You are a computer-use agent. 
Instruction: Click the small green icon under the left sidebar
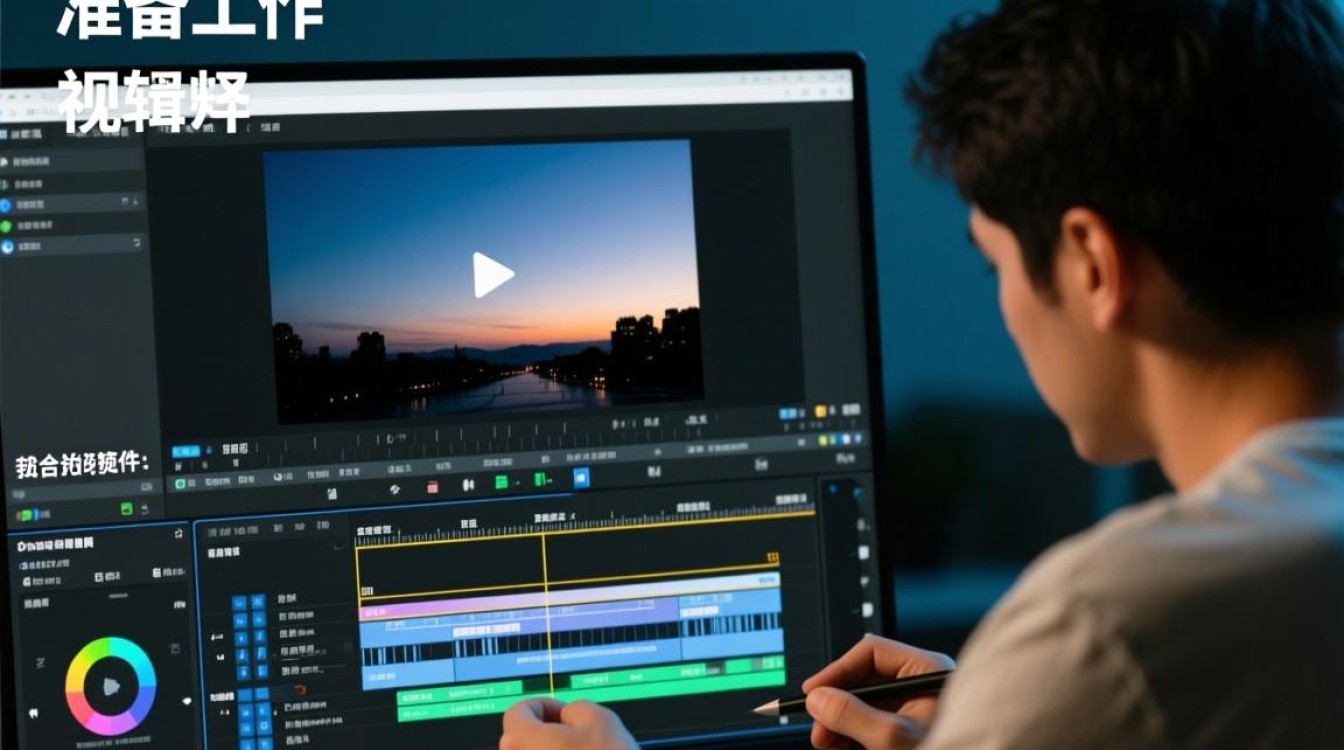coord(126,509)
